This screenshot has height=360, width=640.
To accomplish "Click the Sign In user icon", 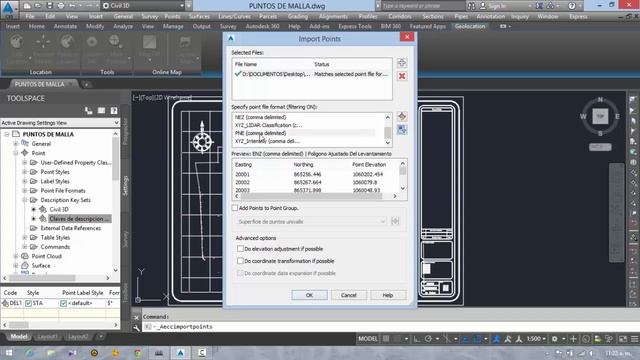I will 483,6.
